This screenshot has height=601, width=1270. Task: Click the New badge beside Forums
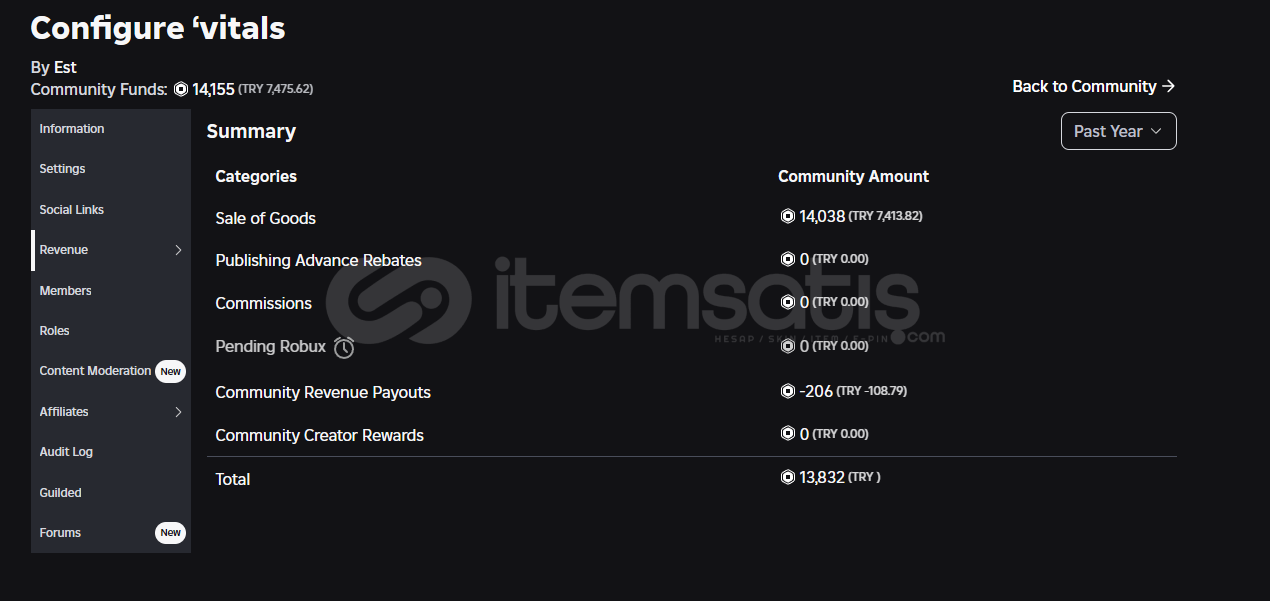(171, 533)
